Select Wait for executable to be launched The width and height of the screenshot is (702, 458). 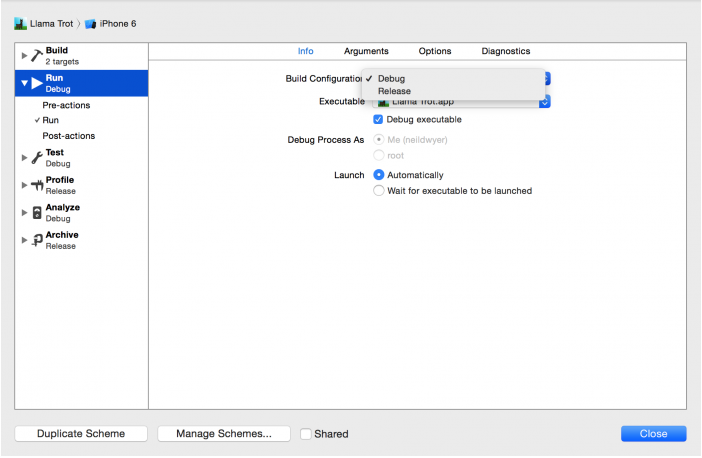[x=379, y=191]
